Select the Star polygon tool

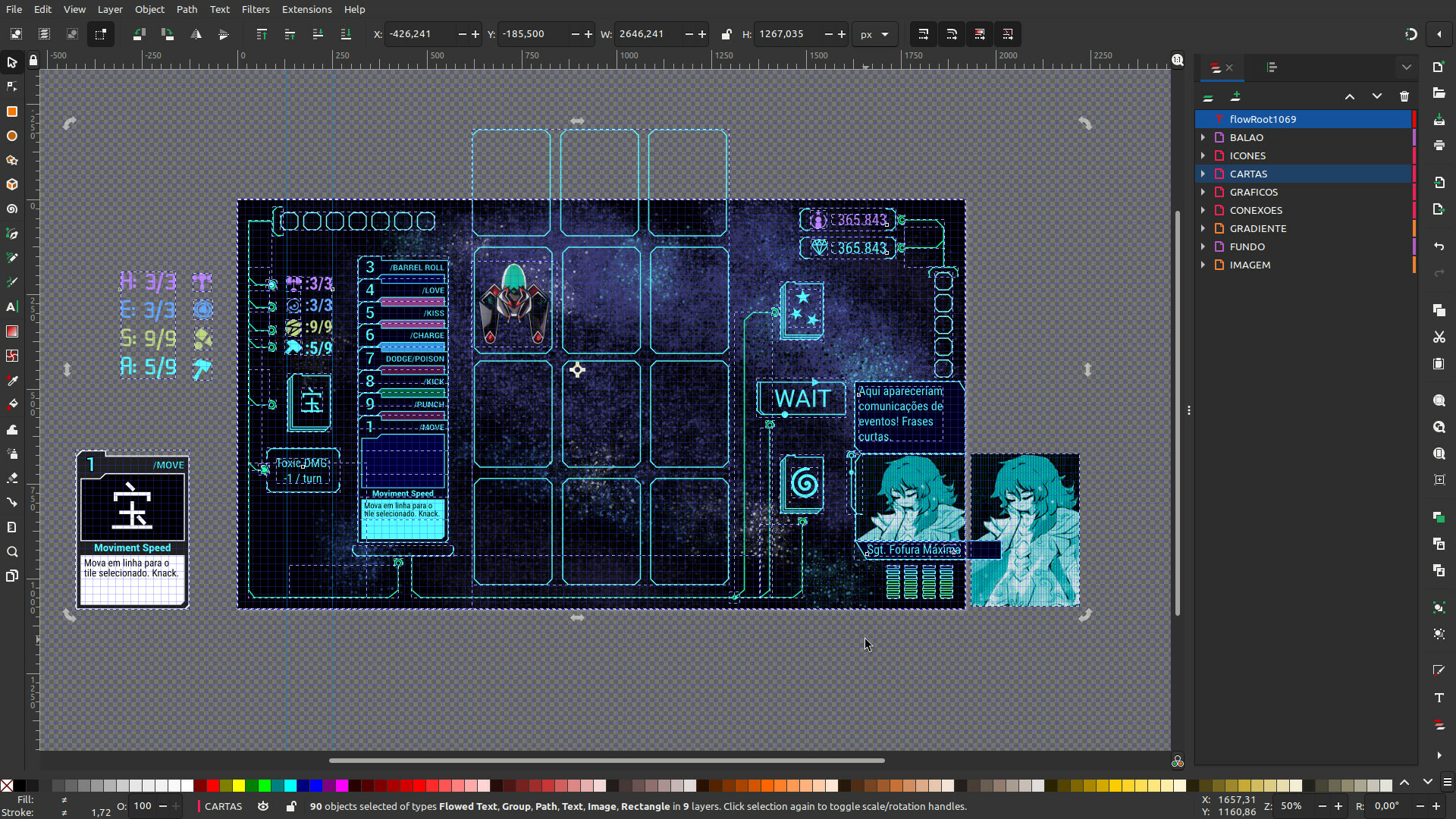point(12,160)
